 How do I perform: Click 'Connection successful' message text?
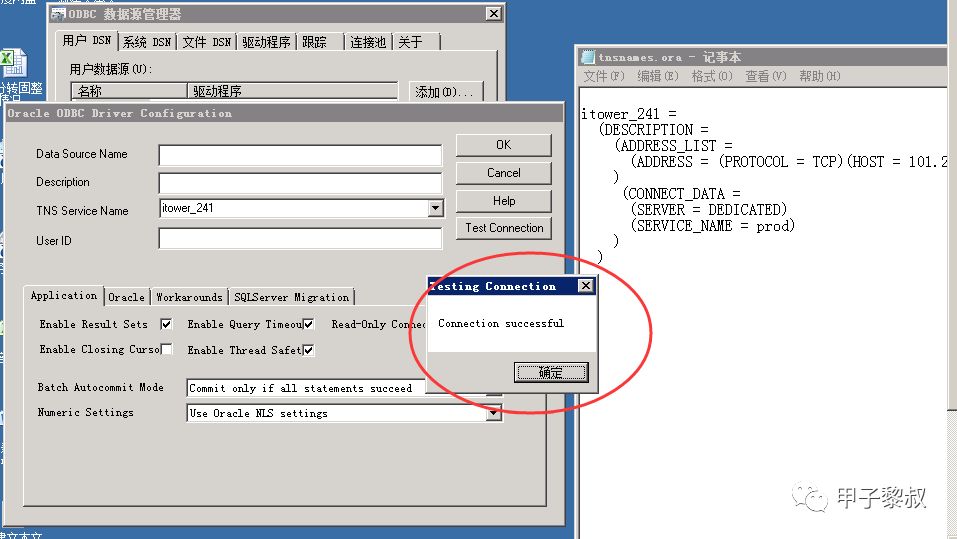pos(500,324)
